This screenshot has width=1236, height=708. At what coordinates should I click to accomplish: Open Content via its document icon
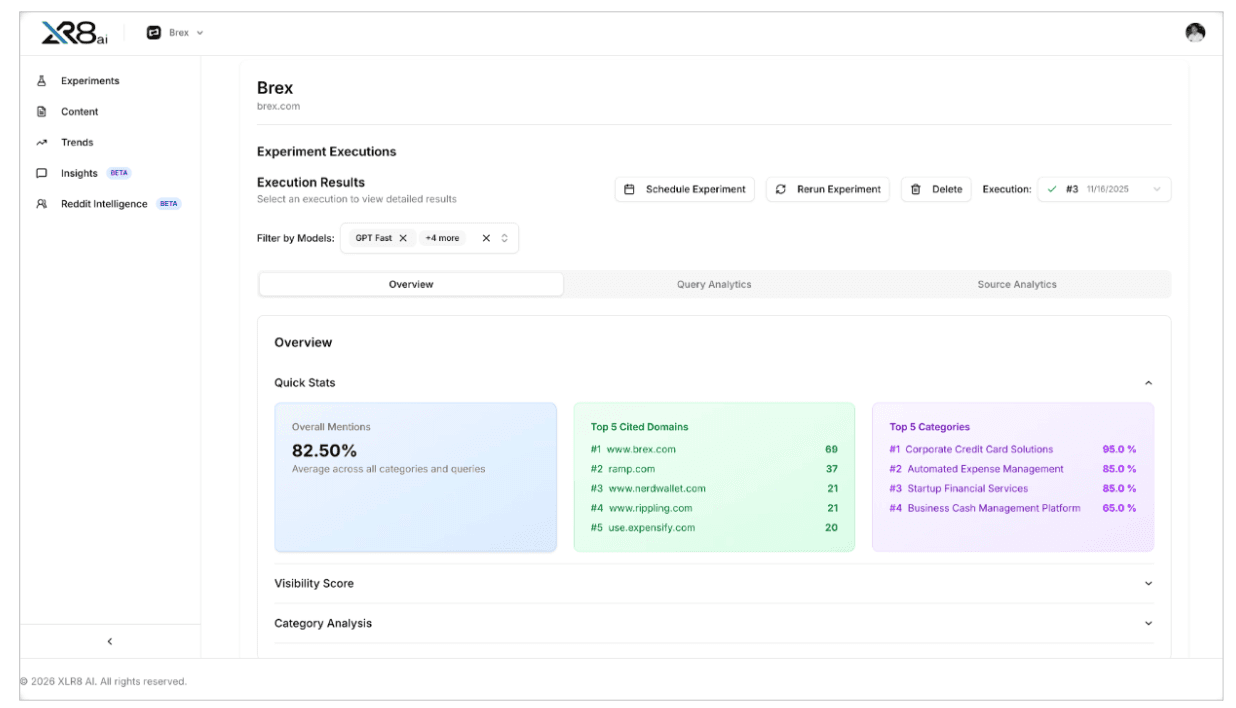[41, 112]
